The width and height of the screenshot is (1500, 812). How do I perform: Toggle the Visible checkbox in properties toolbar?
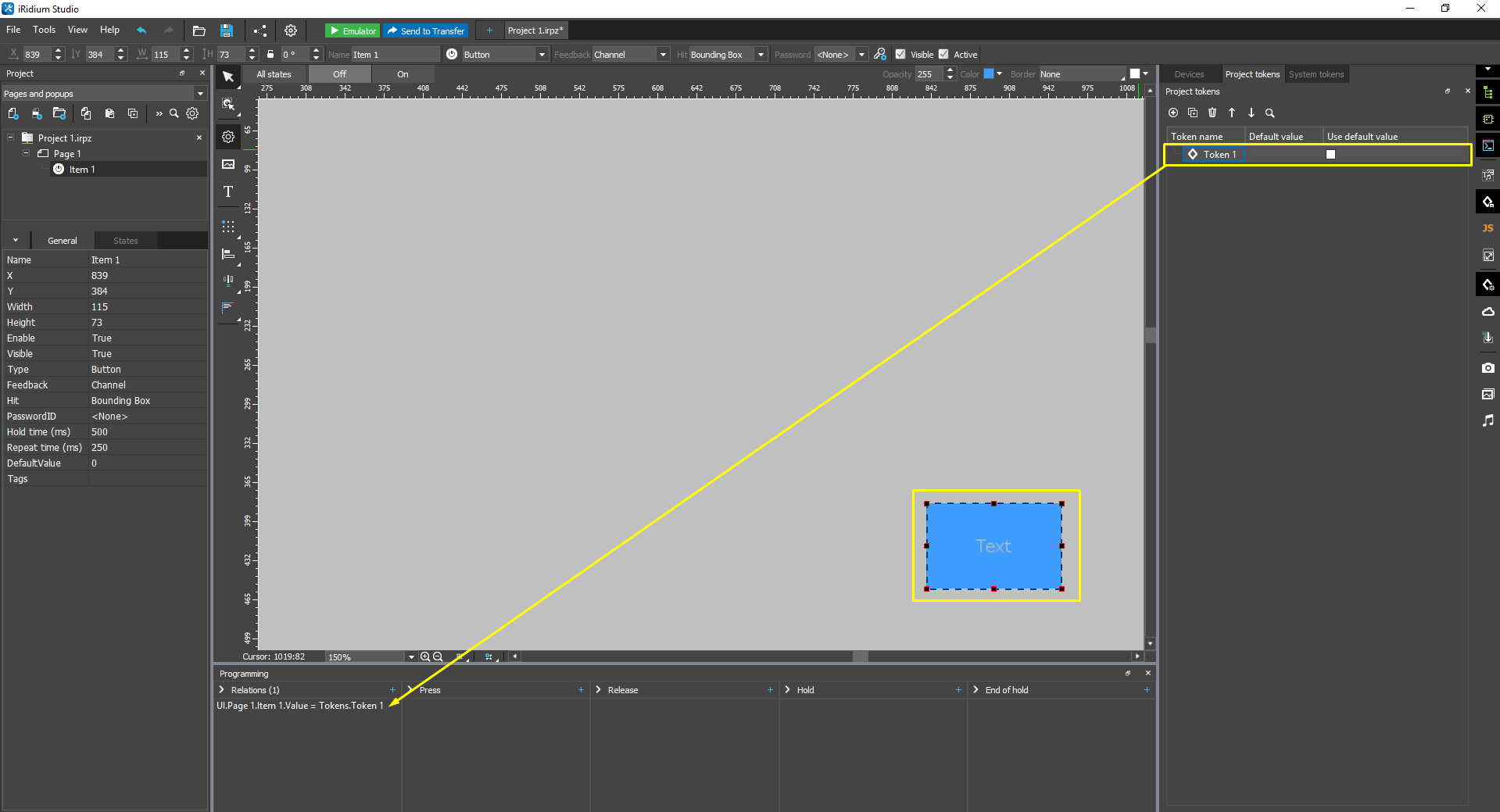tap(900, 54)
